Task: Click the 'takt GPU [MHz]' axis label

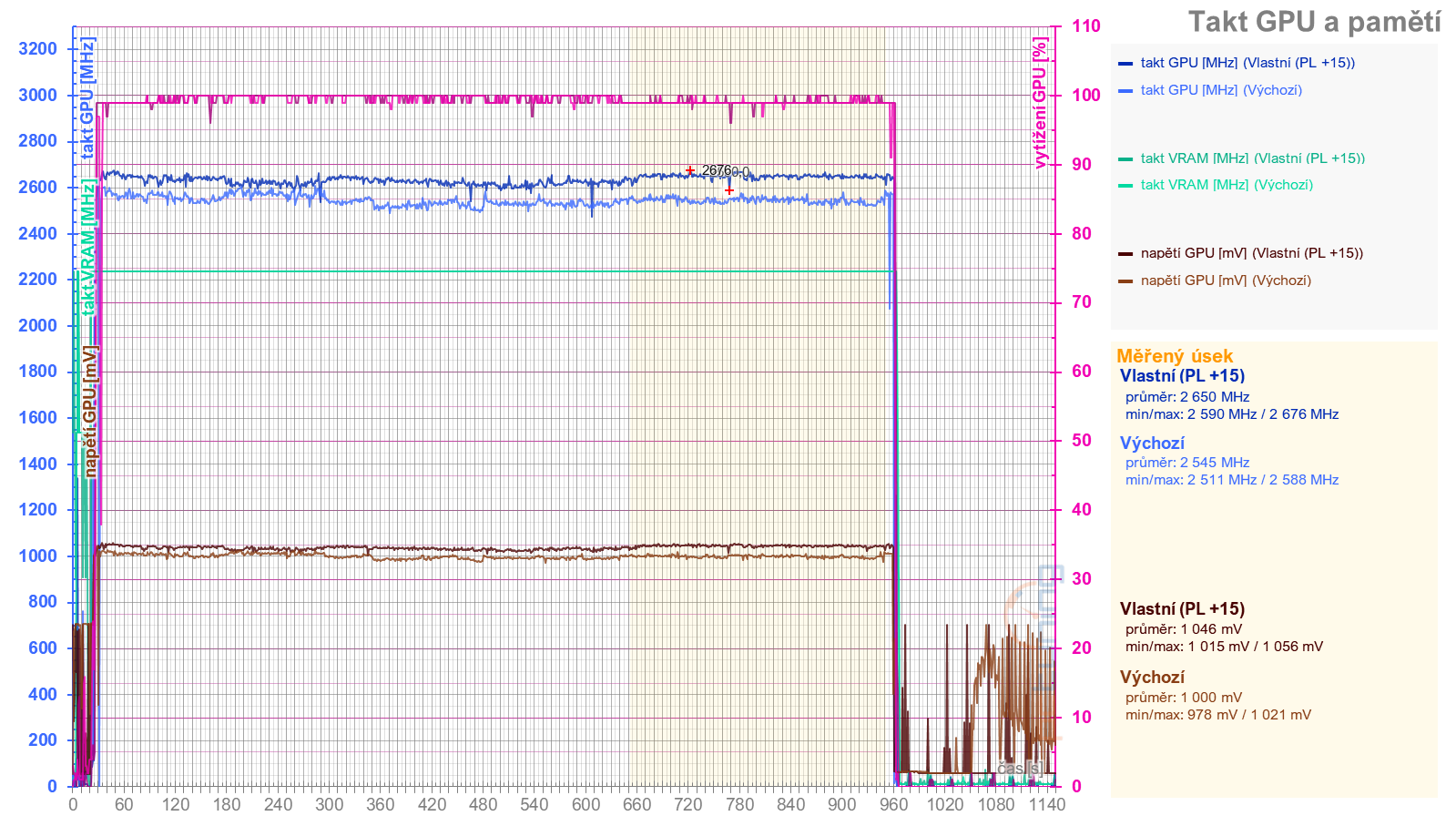Action: pos(87,98)
